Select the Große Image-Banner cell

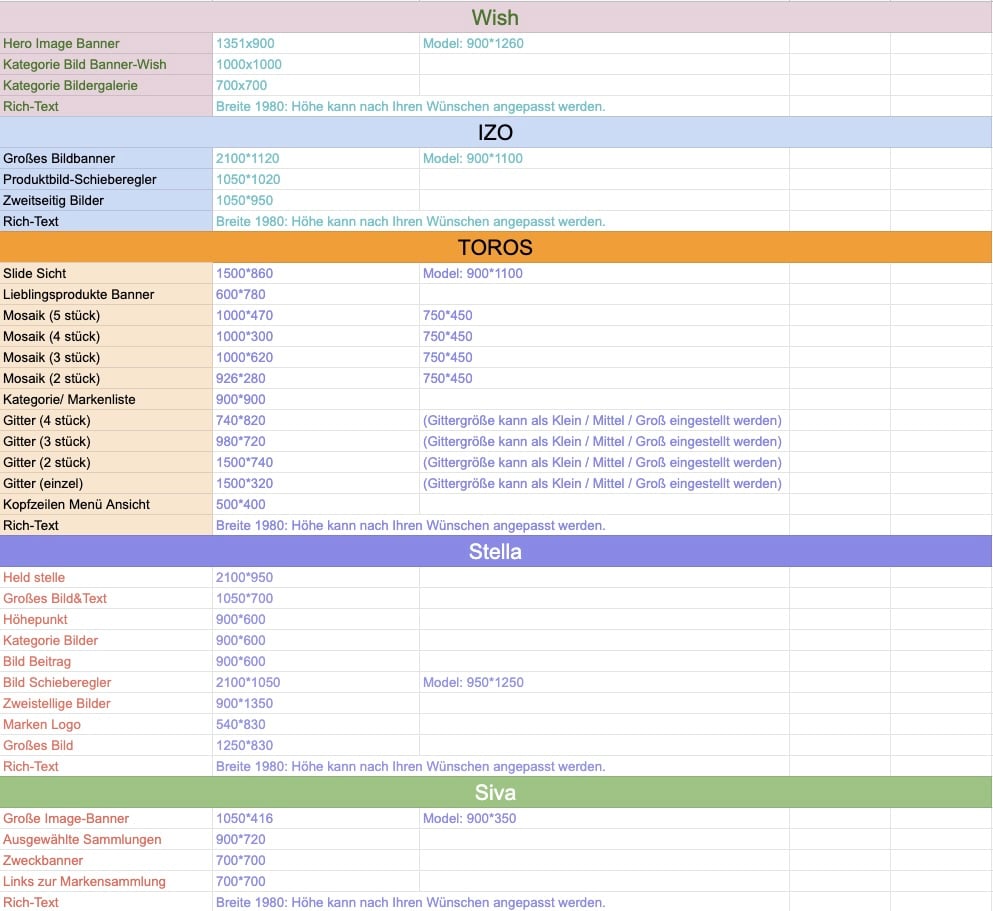point(106,818)
